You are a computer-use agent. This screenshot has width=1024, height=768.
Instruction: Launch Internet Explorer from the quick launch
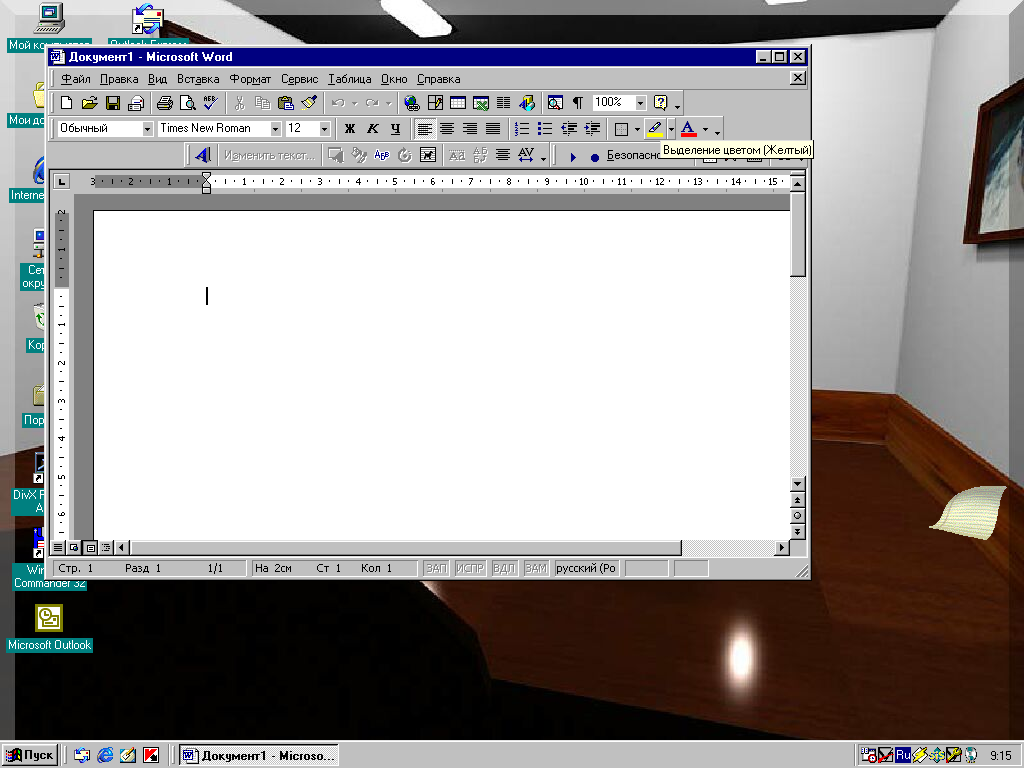click(105, 755)
